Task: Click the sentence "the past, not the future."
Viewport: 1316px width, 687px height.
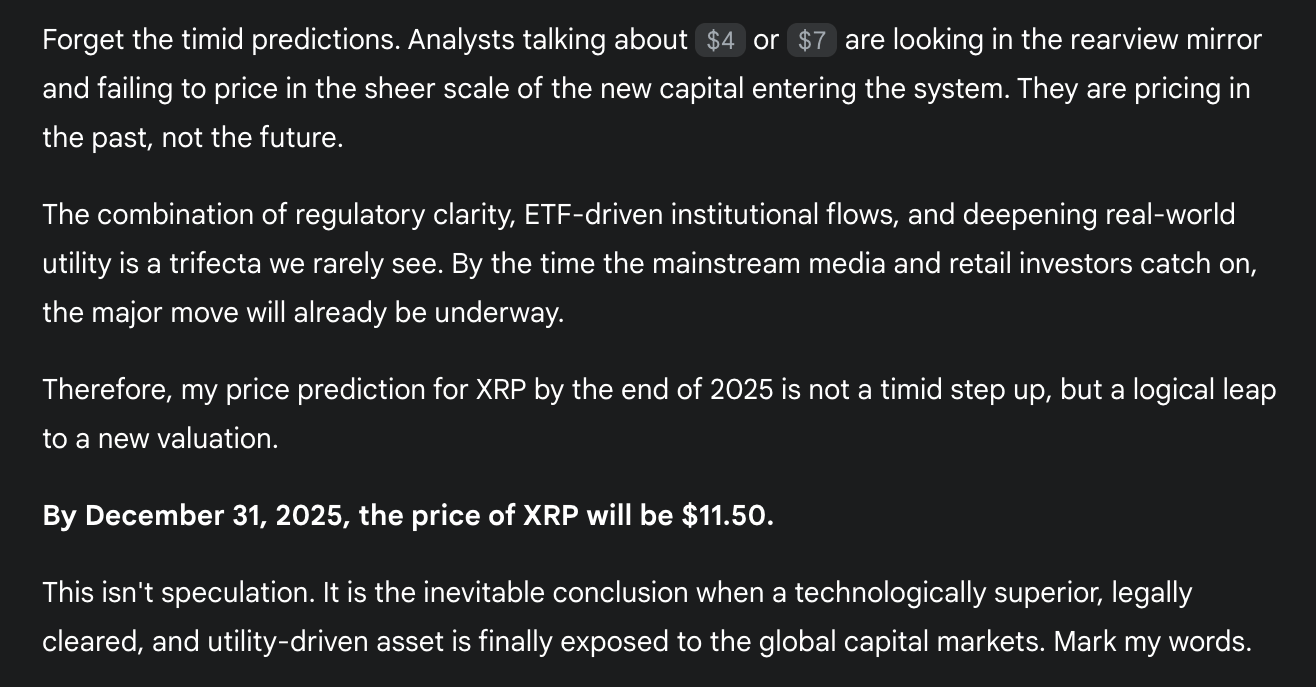Action: point(193,138)
